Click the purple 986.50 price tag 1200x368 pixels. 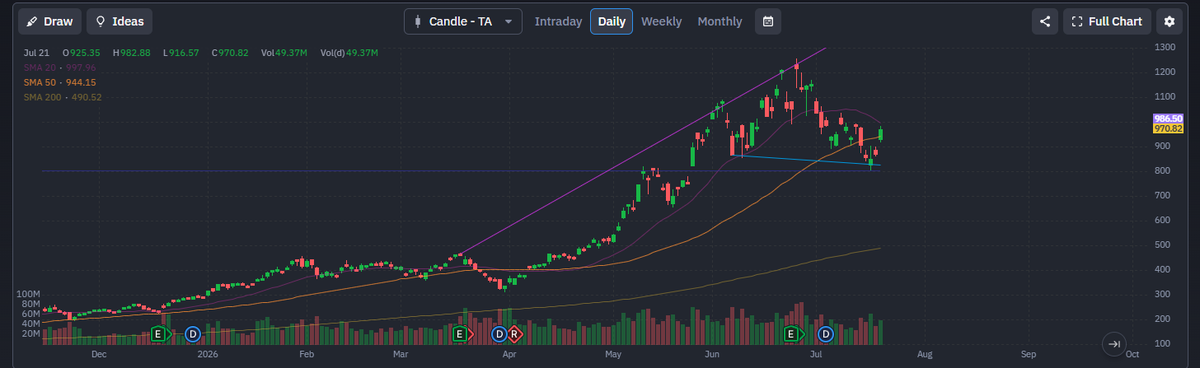[1168, 118]
